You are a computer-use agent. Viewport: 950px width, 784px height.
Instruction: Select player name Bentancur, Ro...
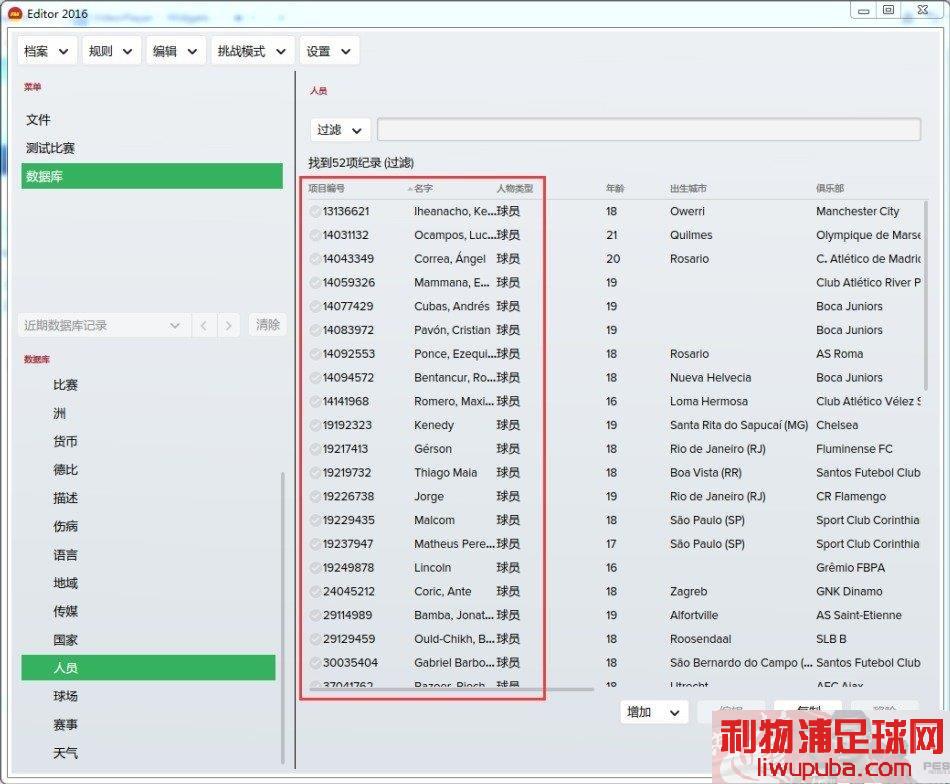[x=454, y=377]
